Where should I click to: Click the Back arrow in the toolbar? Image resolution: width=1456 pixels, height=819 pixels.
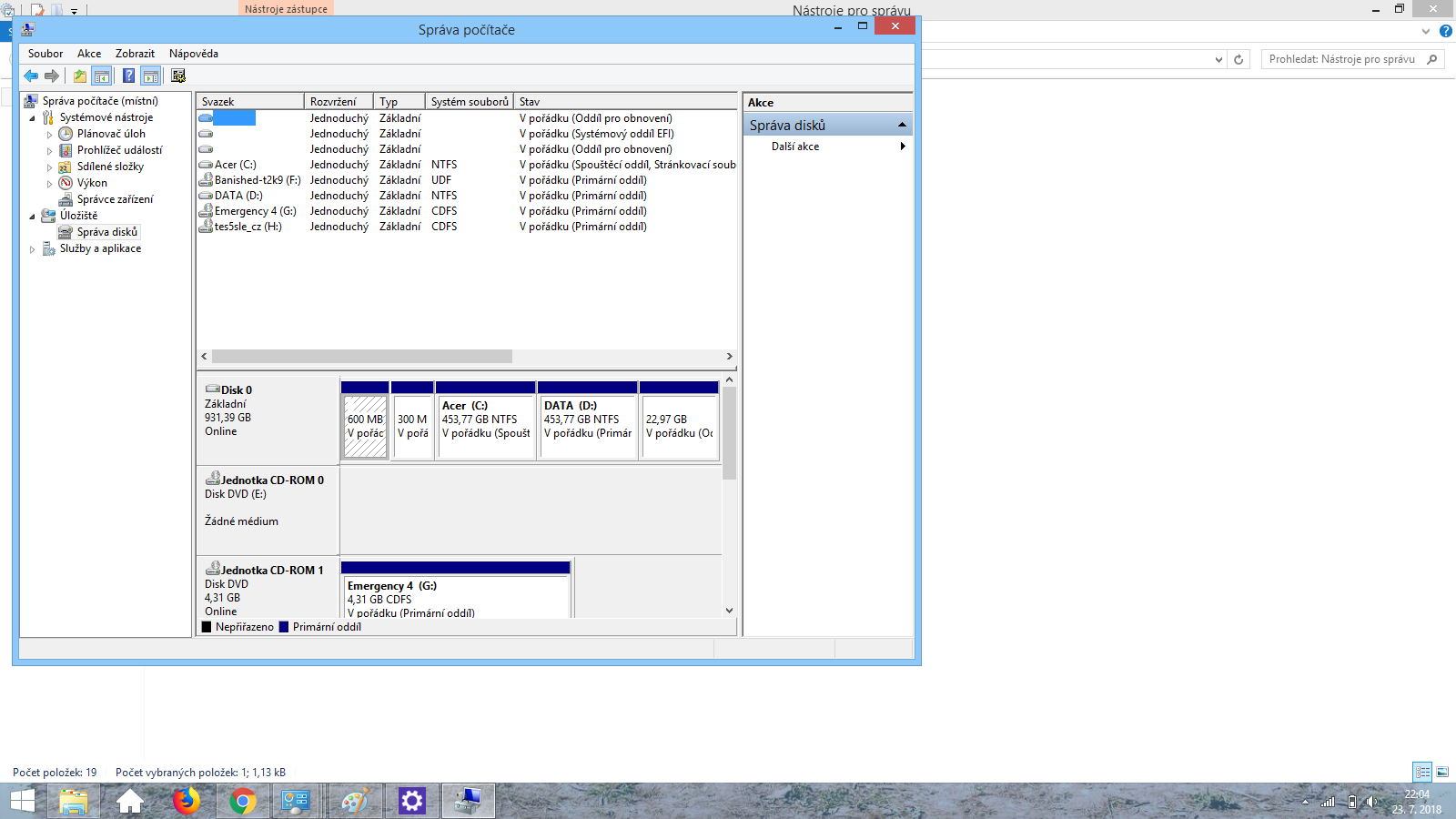coord(31,76)
